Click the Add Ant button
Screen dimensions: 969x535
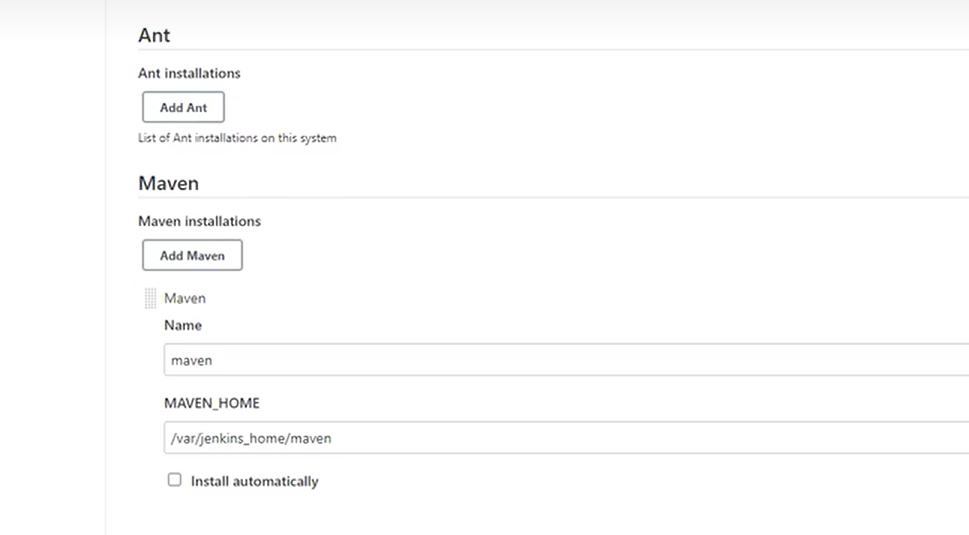[x=183, y=107]
